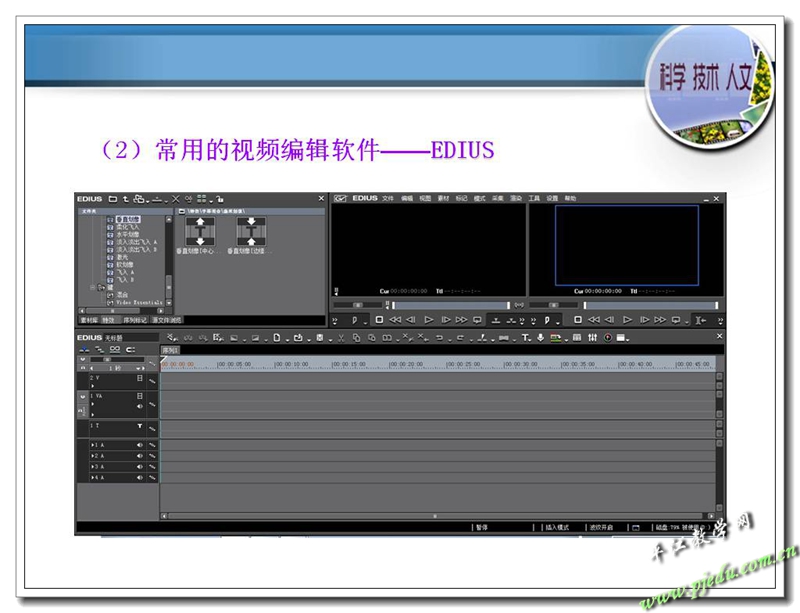Click the red record icon in timeline toolbar

608,338
